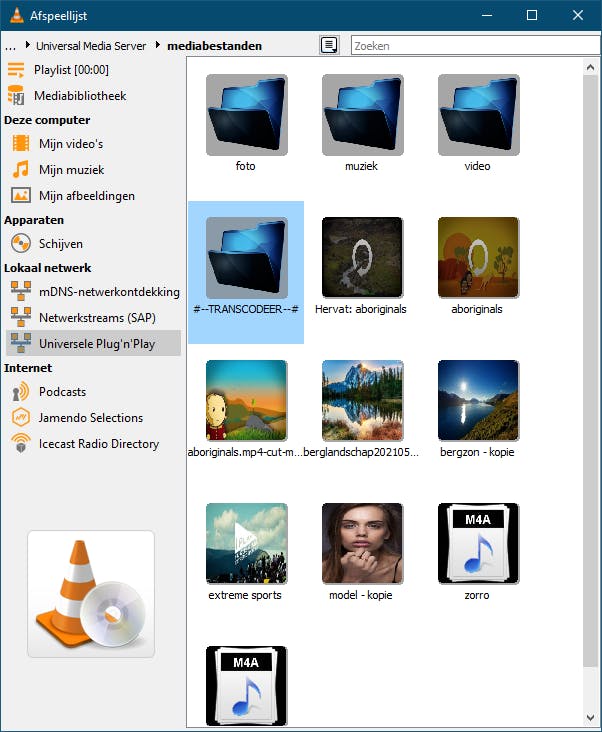Select the Netwerkstreams (SAP) label

(97, 318)
